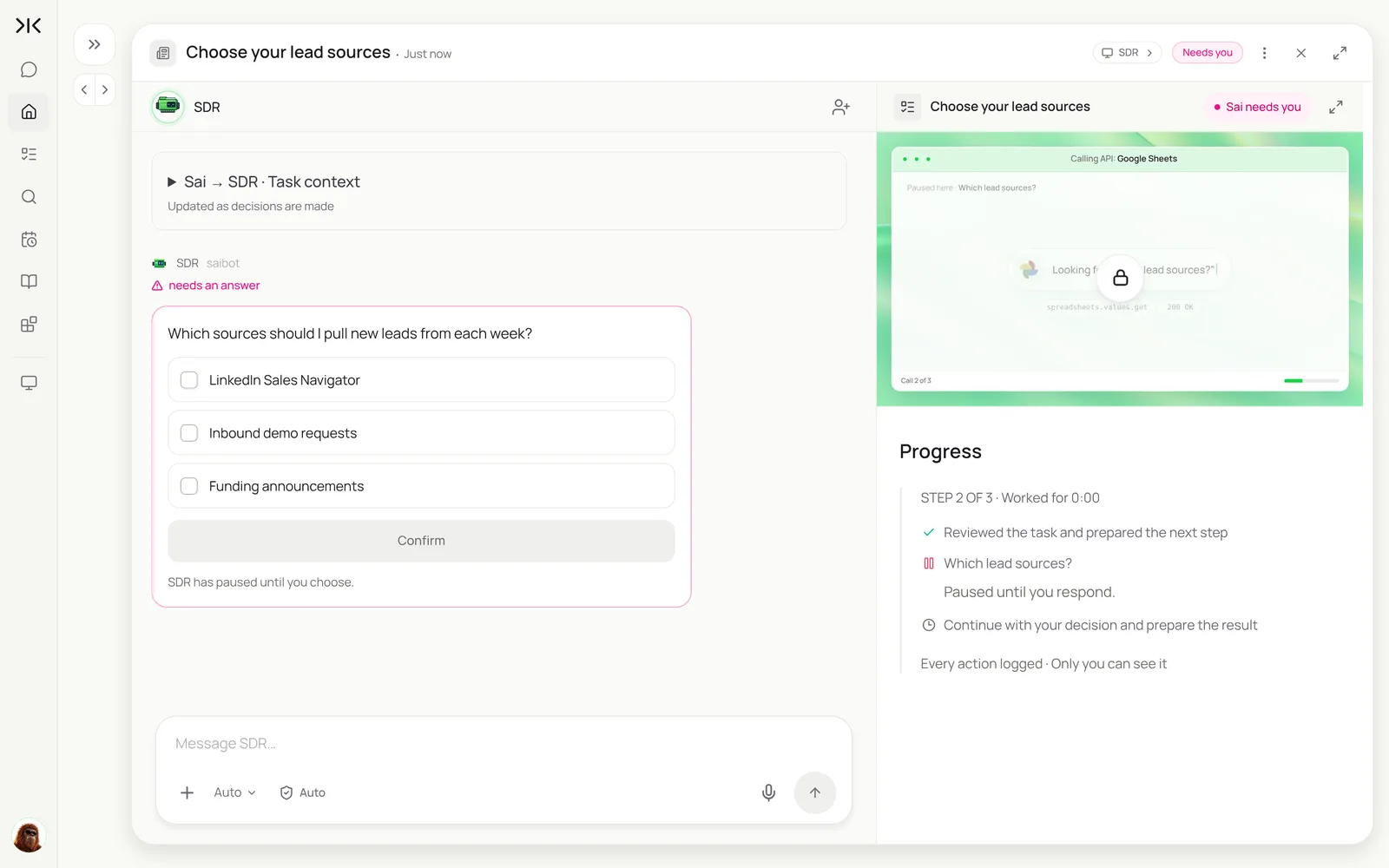
Task: Expand the sidebar with the double chevron
Action: tap(95, 44)
